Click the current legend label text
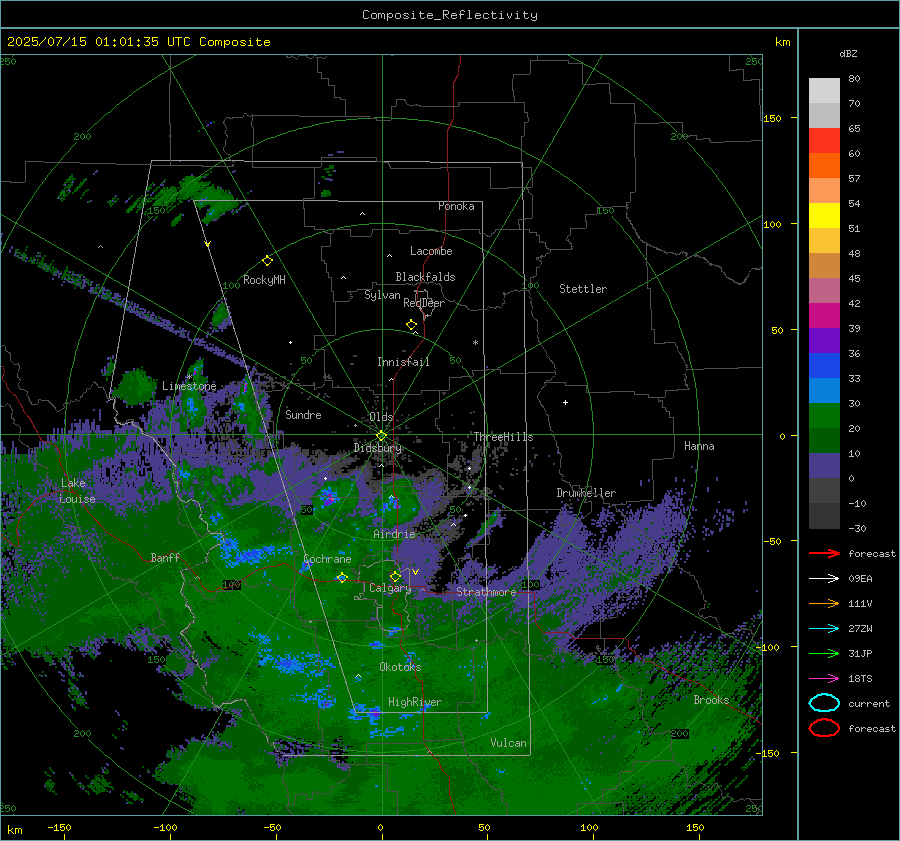 [x=869, y=703]
